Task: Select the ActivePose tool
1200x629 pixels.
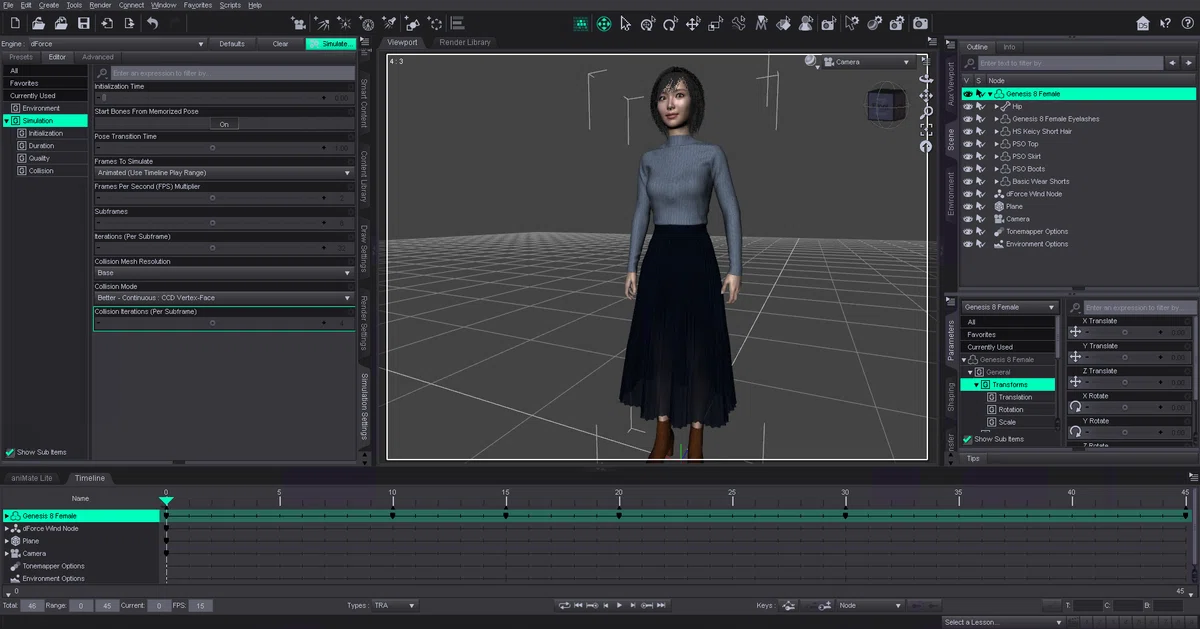Action: (739, 23)
